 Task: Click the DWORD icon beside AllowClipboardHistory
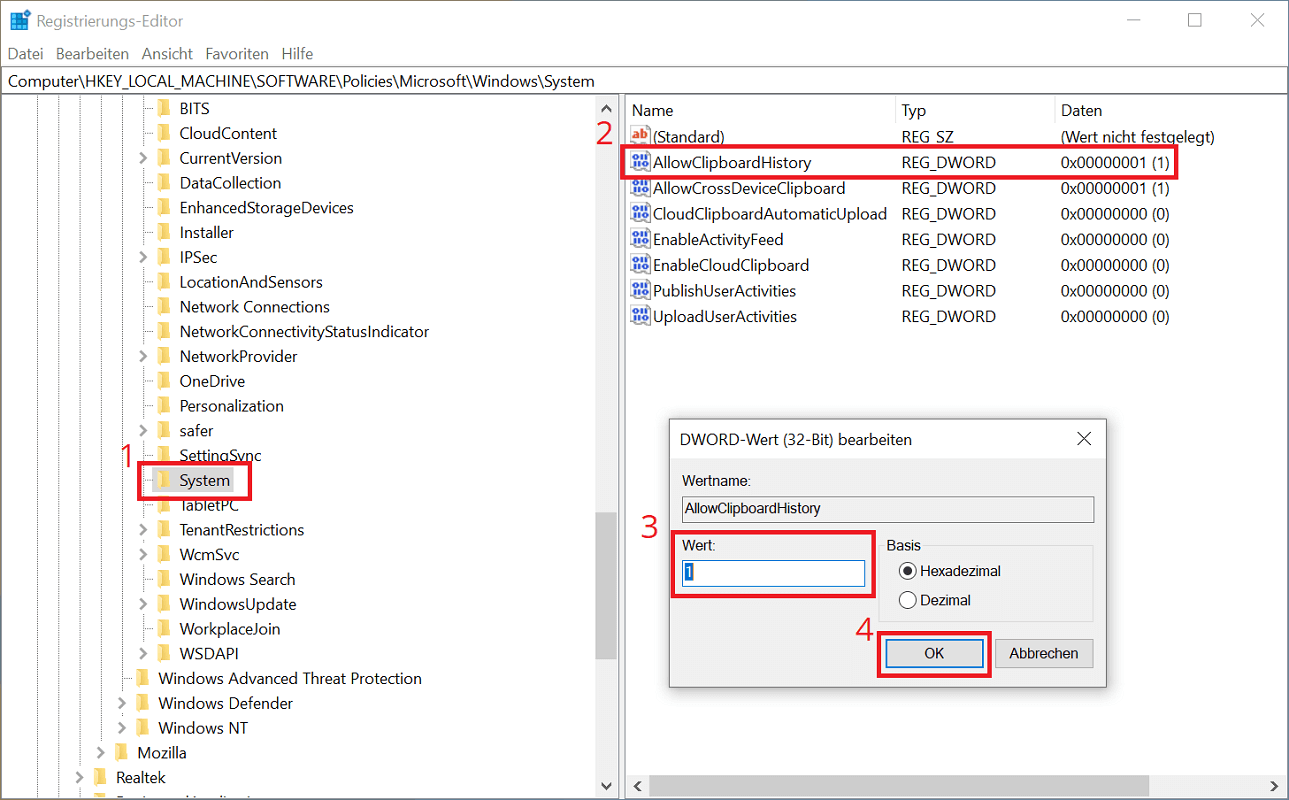640,162
